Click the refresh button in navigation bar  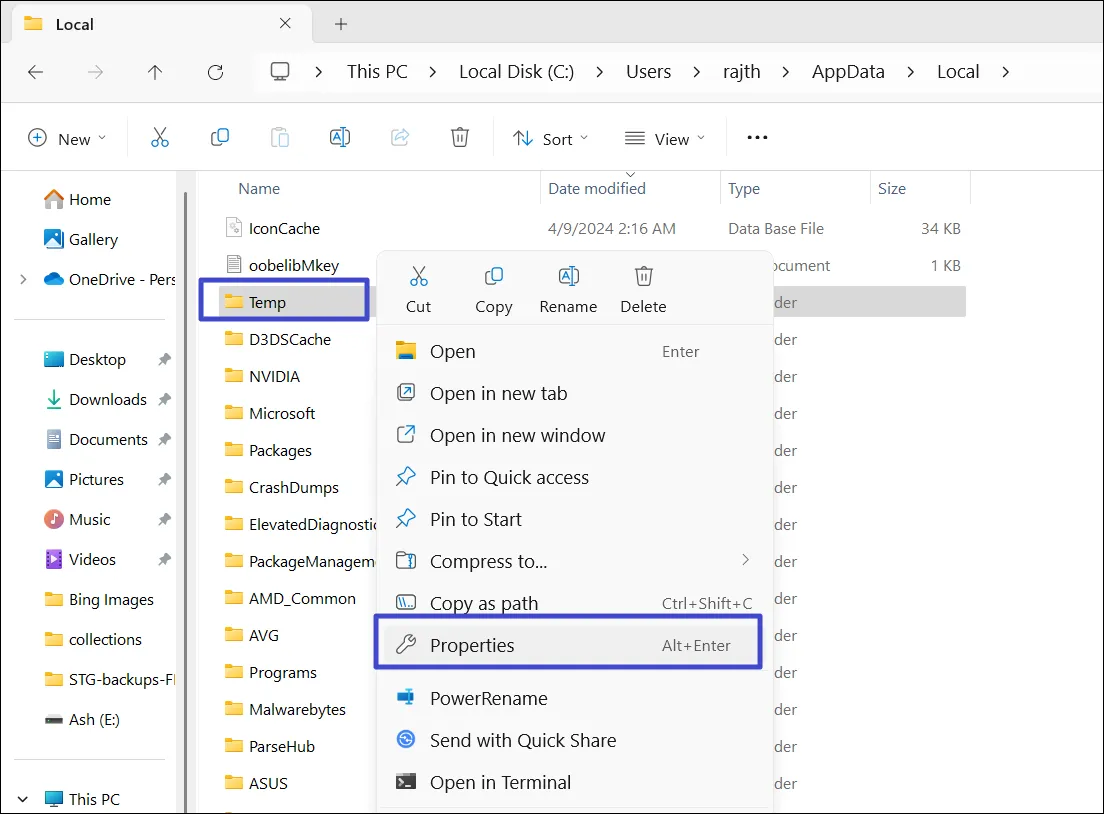[x=215, y=72]
